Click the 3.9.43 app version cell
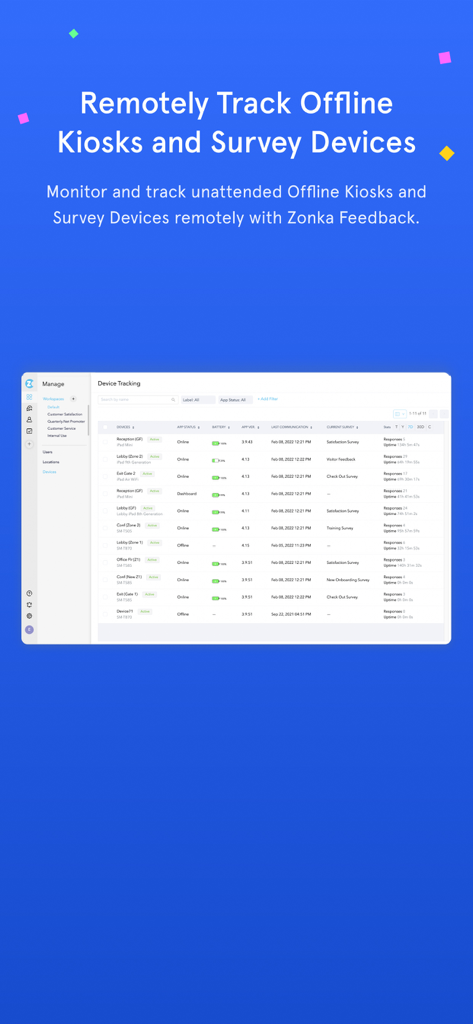Viewport: 473px width, 1024px height. pyautogui.click(x=247, y=442)
